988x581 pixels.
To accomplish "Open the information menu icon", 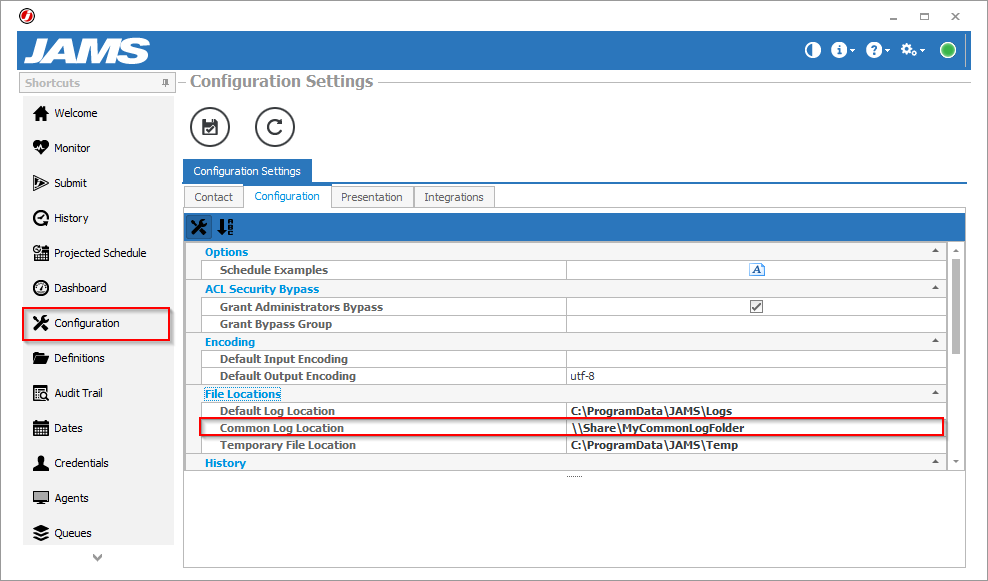I will pos(842,50).
